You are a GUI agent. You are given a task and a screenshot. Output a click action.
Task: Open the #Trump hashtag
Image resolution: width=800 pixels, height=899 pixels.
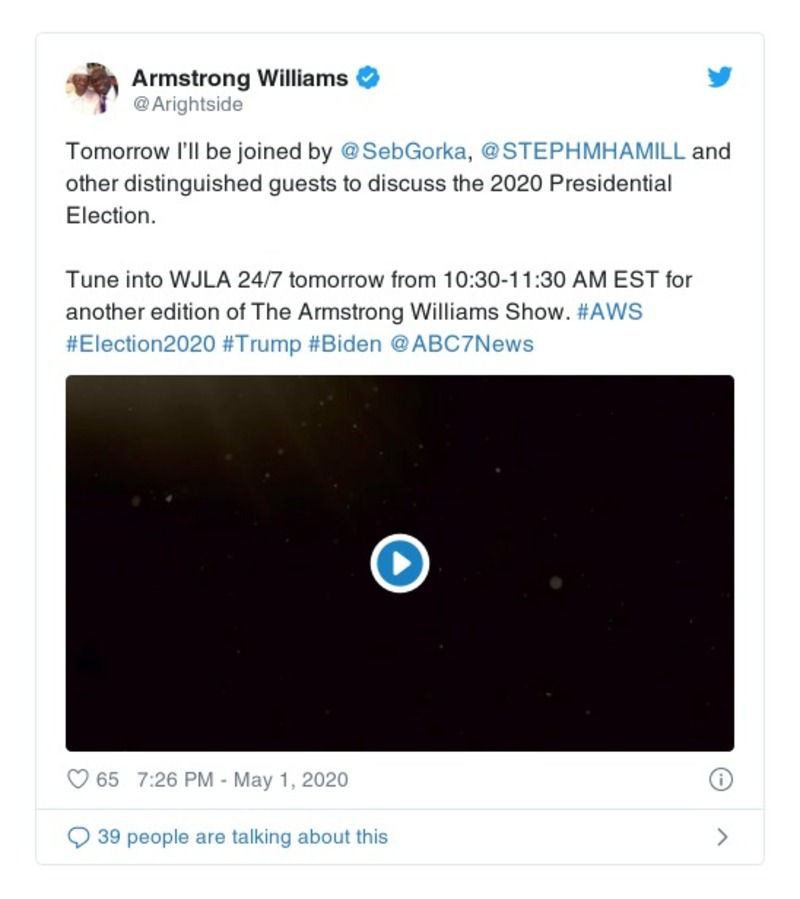pyautogui.click(x=262, y=344)
